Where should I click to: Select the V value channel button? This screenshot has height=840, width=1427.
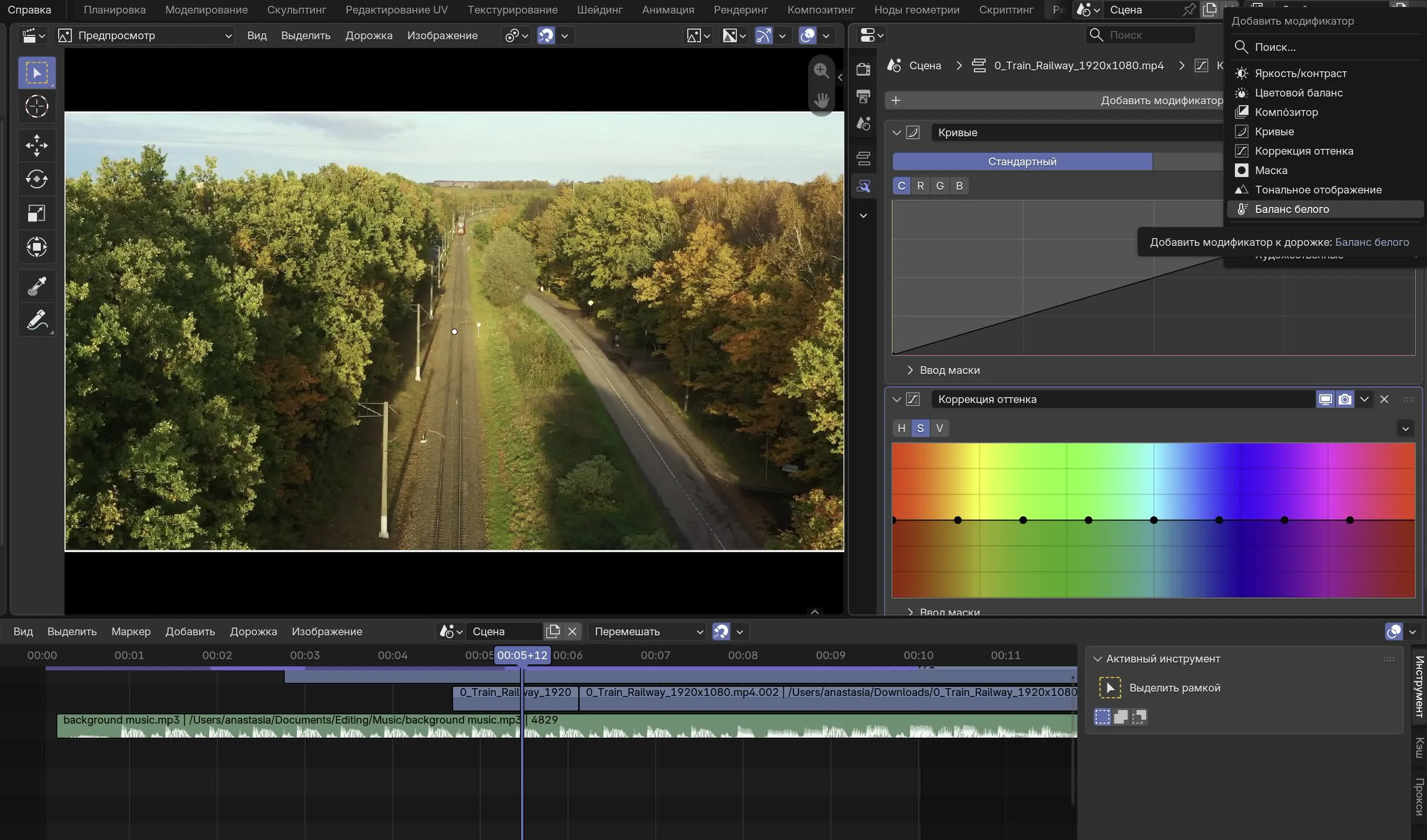(940, 429)
